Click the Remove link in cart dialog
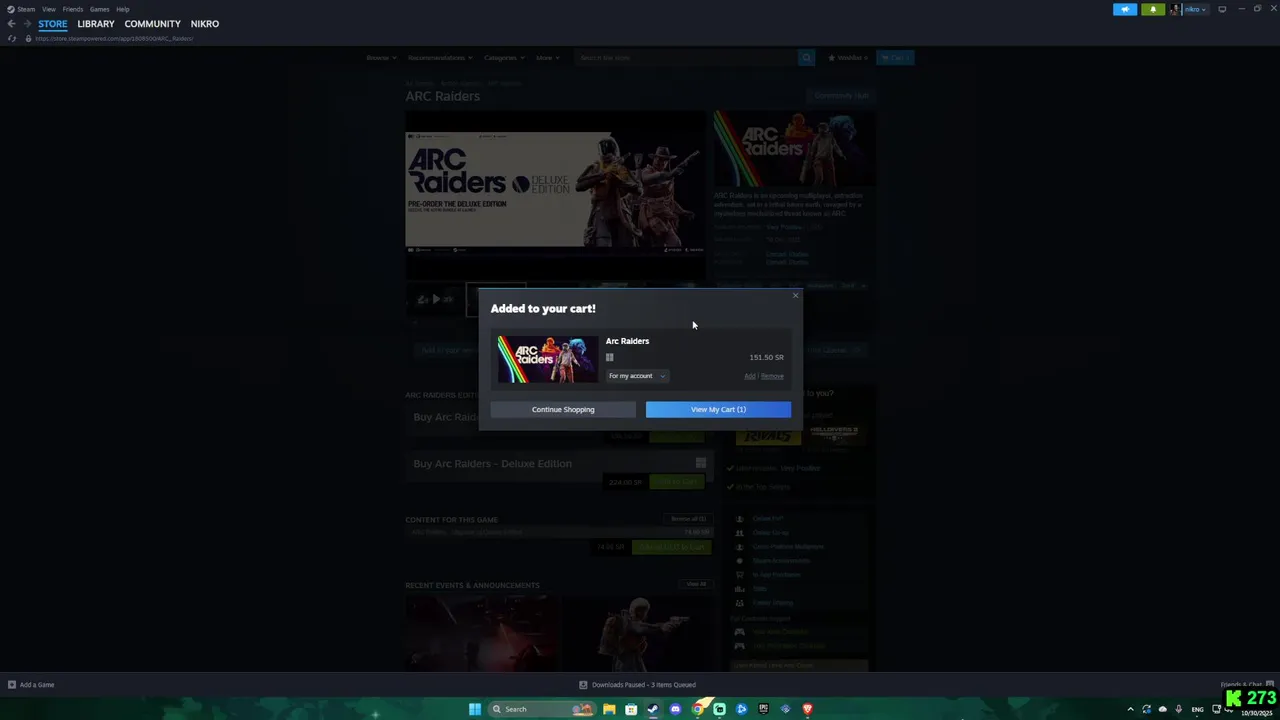Image resolution: width=1280 pixels, height=720 pixels. (772, 376)
